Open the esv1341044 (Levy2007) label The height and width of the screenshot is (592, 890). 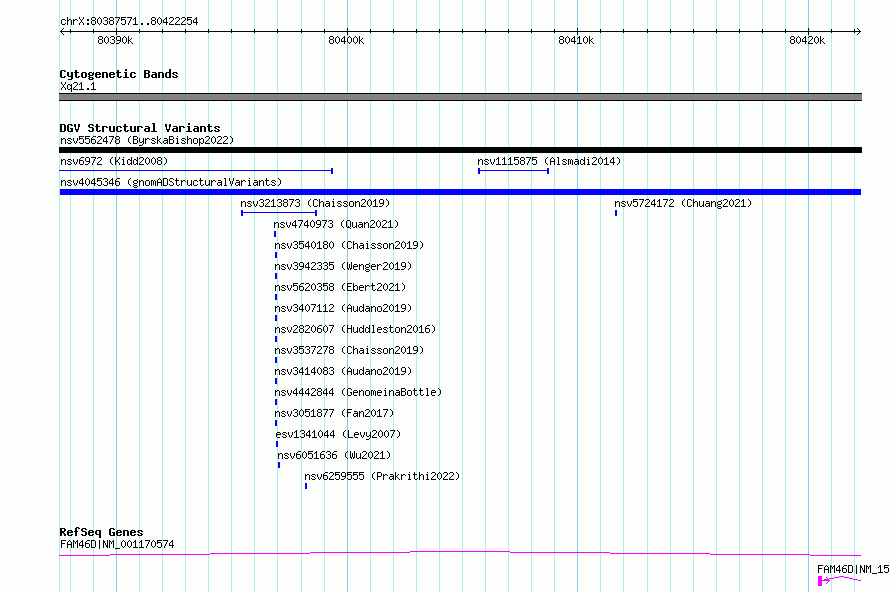point(337,434)
